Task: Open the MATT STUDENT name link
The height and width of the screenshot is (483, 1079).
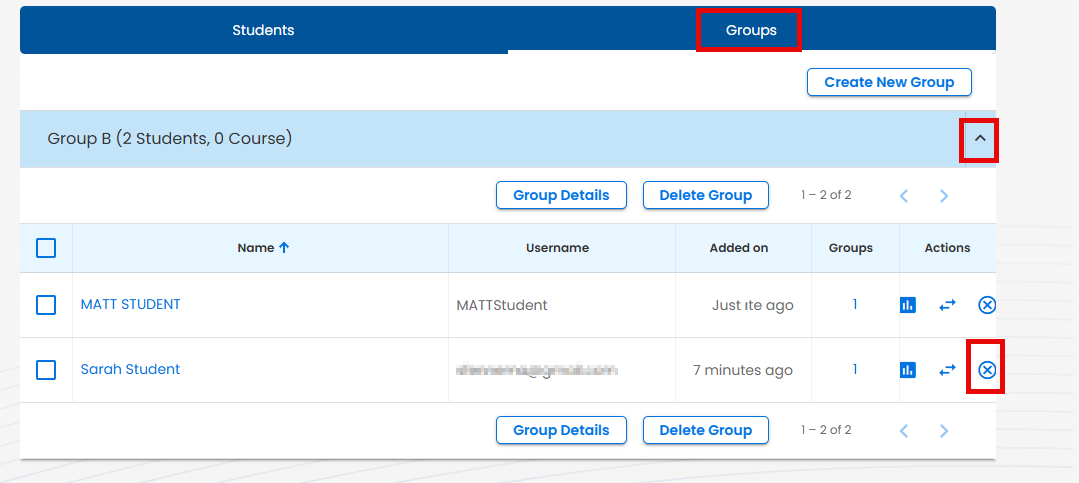Action: [x=130, y=304]
